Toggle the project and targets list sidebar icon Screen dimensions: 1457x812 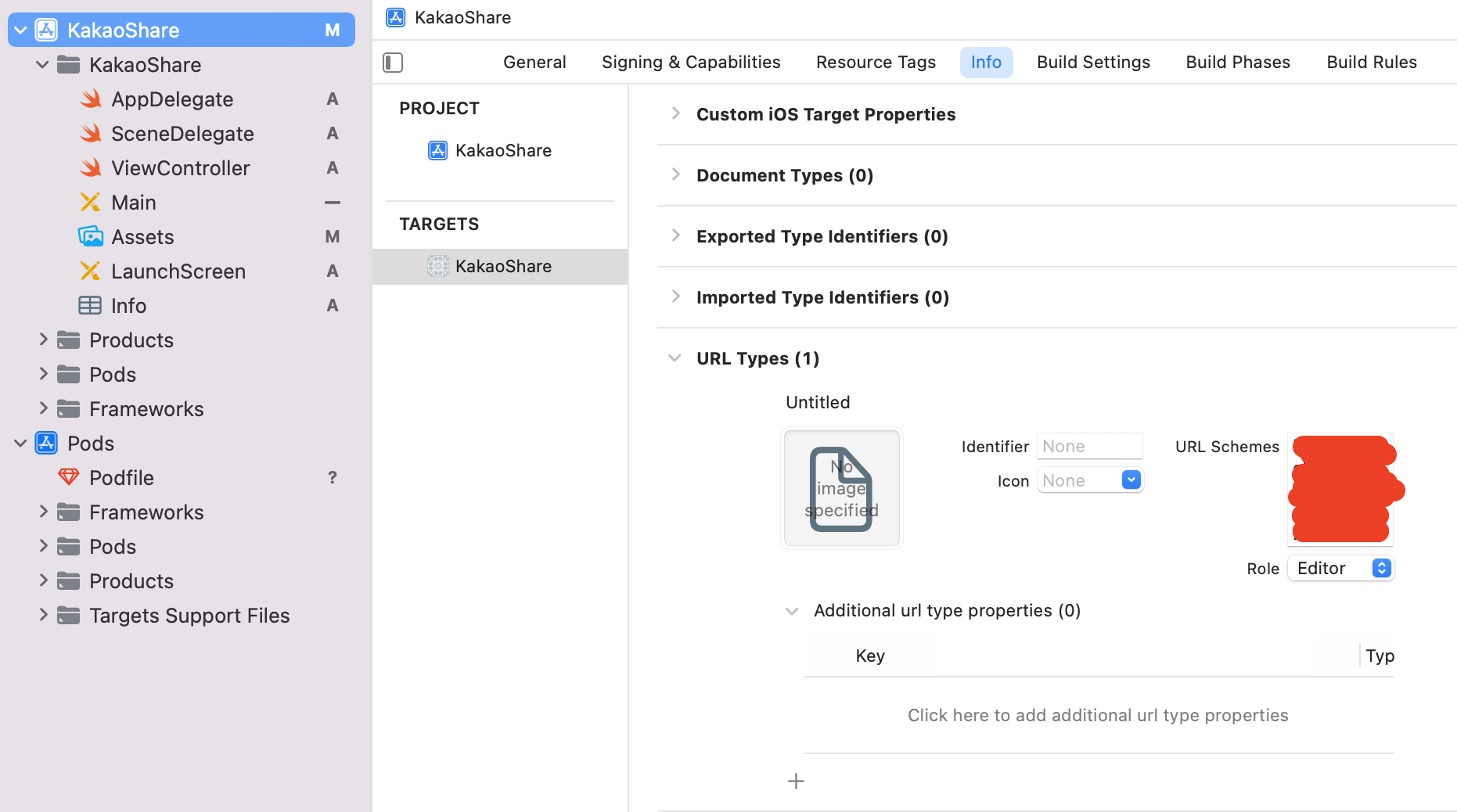[x=393, y=63]
